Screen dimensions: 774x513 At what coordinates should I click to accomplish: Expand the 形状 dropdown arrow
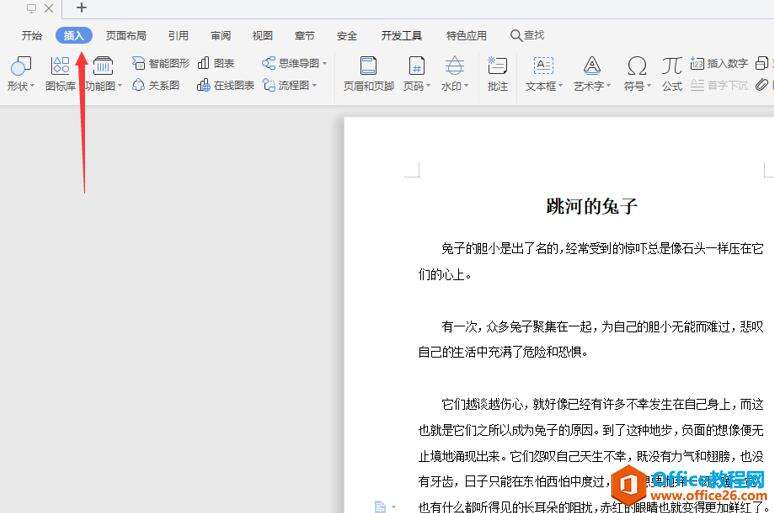pyautogui.click(x=32, y=86)
